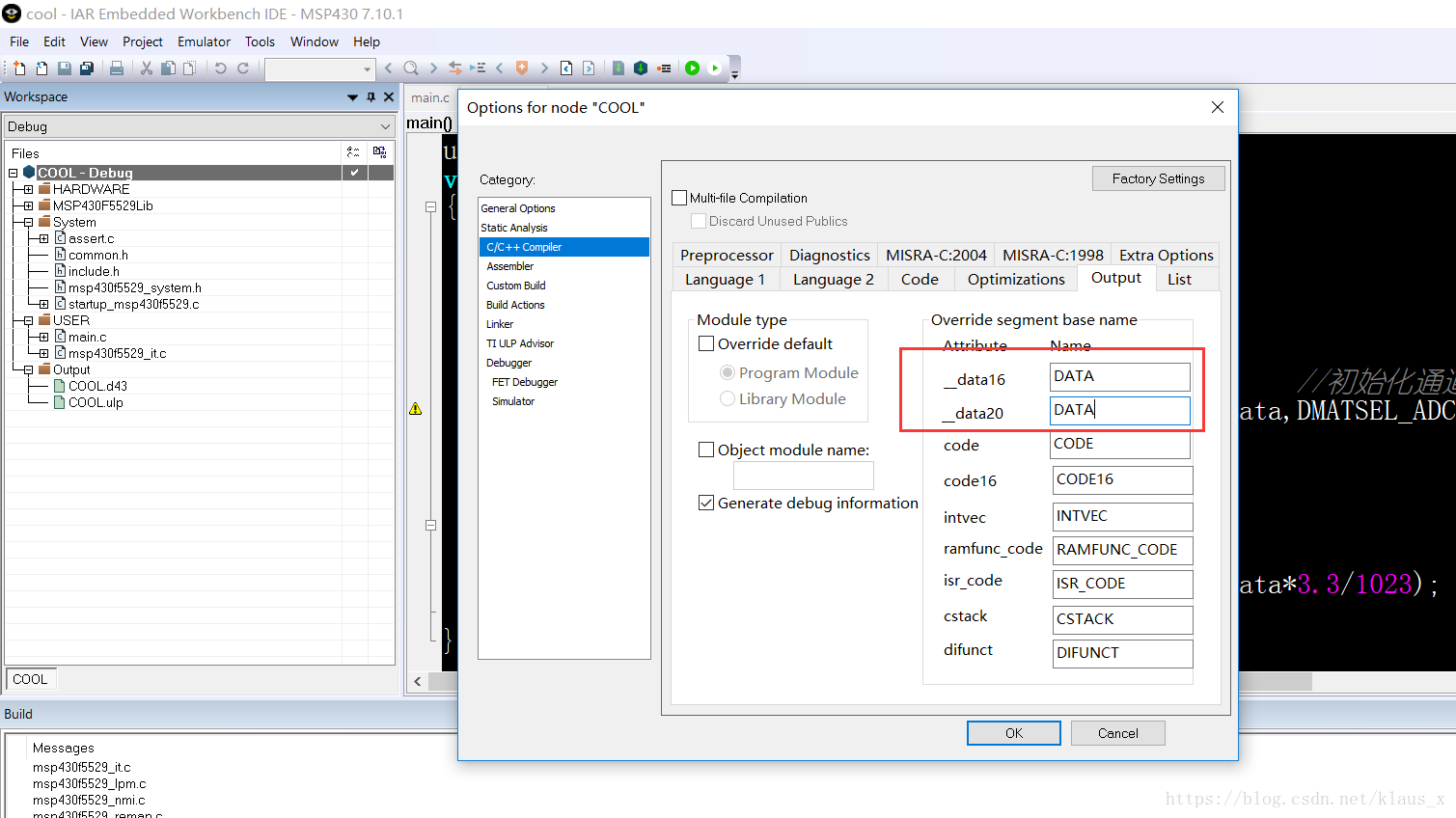Uncheck Generate debug information
Image resolution: width=1456 pixels, height=818 pixels.
coord(706,503)
